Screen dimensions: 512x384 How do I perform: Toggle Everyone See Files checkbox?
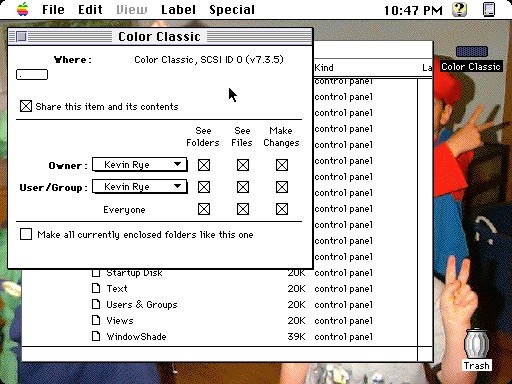point(243,209)
